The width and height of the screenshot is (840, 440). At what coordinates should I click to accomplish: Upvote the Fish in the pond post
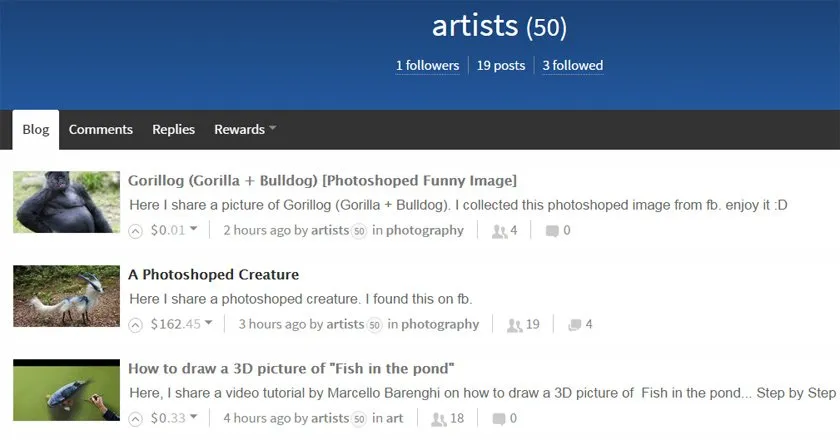[136, 419]
